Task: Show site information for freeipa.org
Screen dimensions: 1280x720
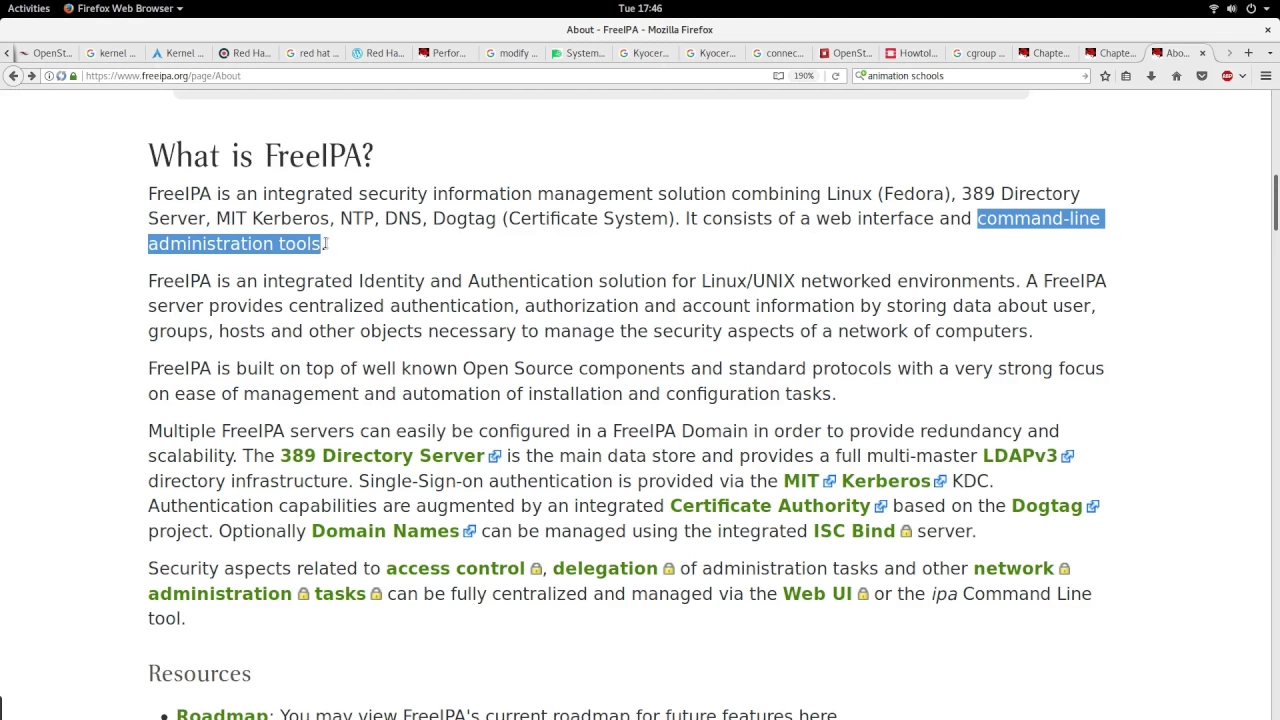Action: (49, 76)
